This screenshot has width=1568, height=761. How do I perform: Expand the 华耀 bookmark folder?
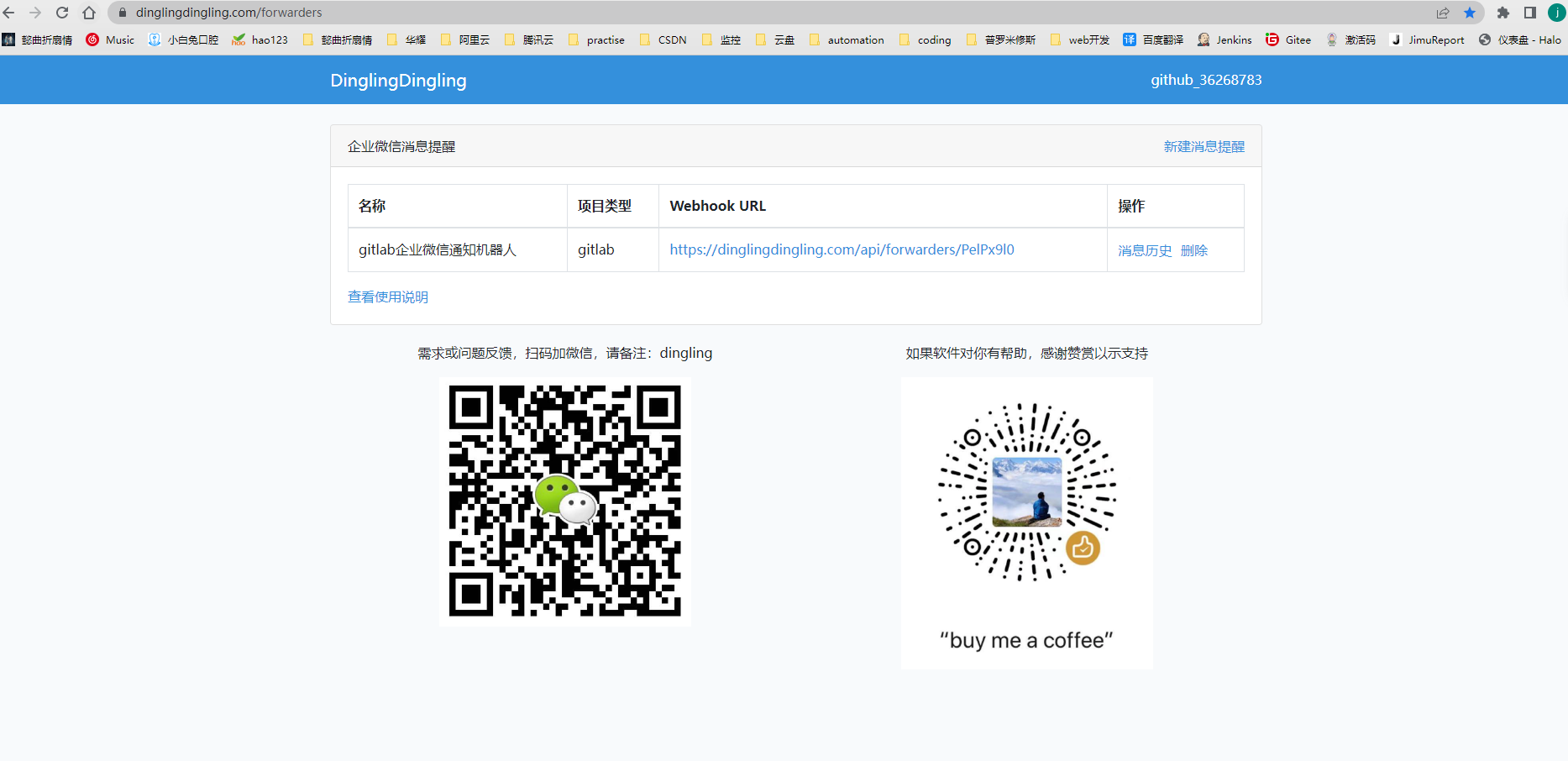(x=406, y=39)
